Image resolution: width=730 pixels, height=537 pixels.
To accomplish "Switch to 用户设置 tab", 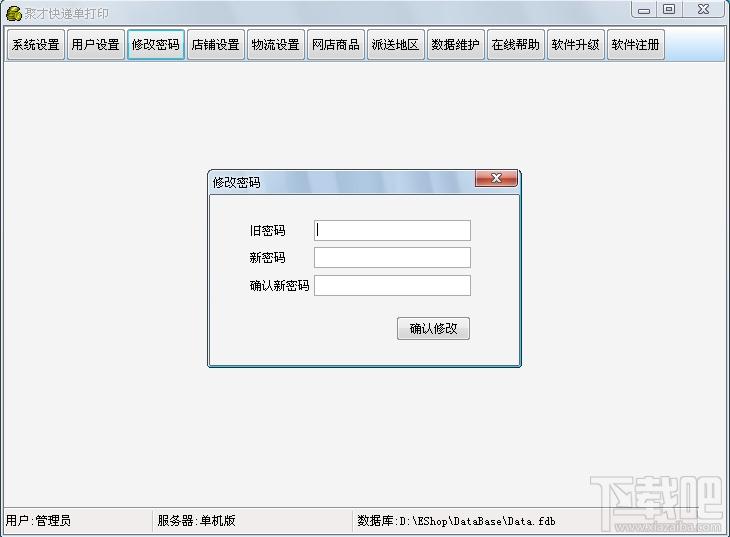I will [96, 45].
